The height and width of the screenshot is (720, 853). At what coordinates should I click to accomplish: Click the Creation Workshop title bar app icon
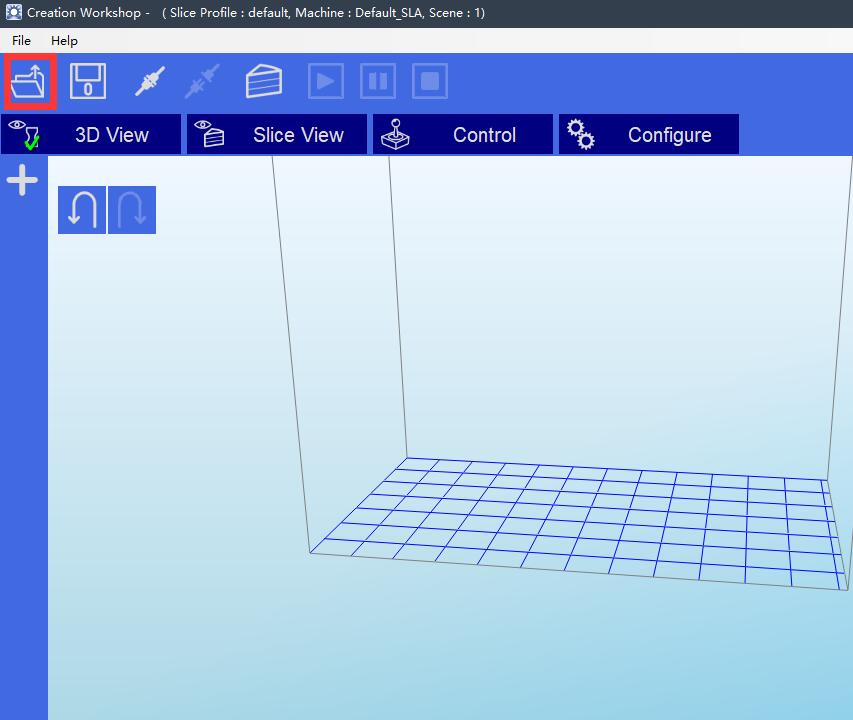point(13,13)
